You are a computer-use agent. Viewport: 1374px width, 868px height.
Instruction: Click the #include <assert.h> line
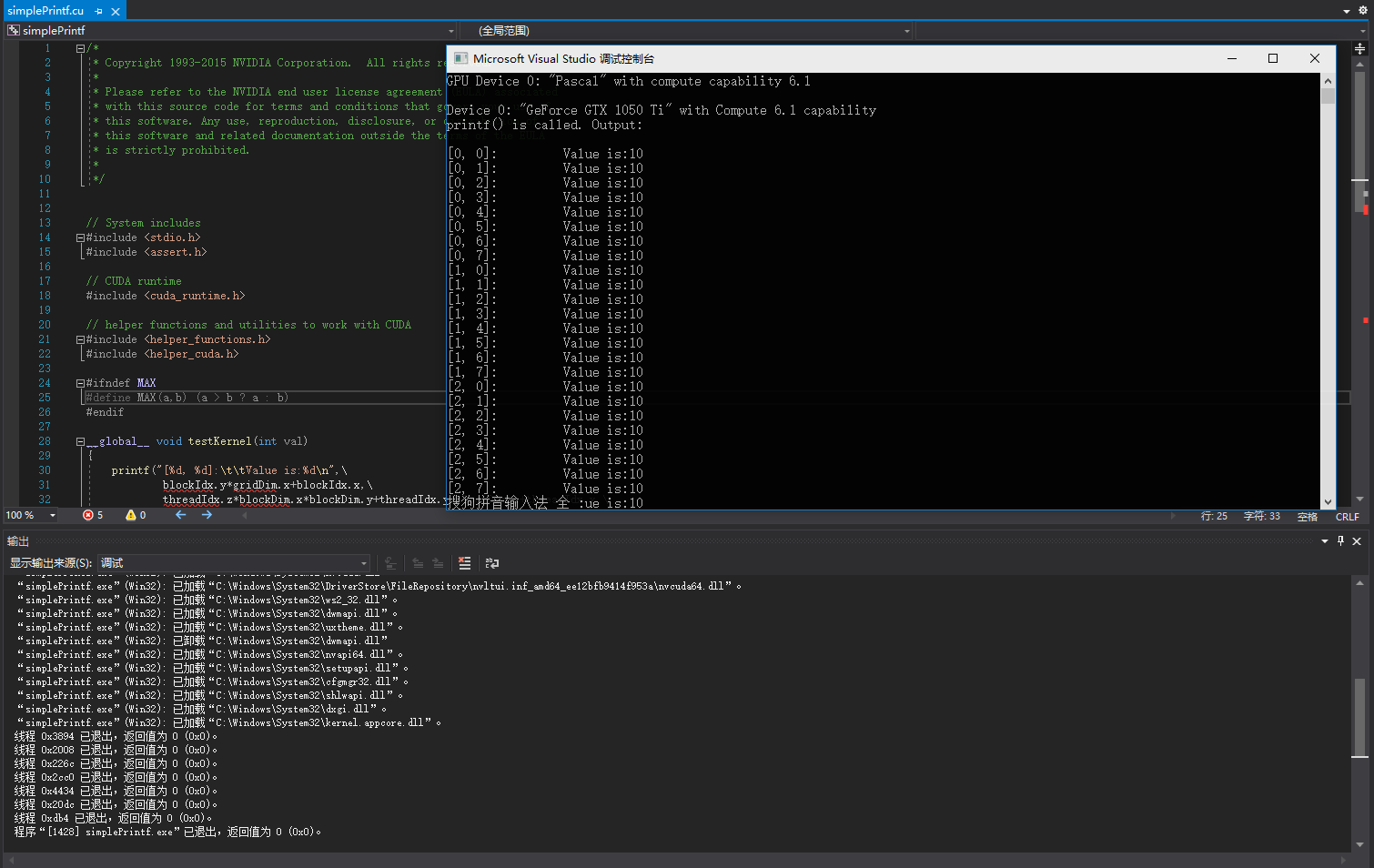click(146, 252)
